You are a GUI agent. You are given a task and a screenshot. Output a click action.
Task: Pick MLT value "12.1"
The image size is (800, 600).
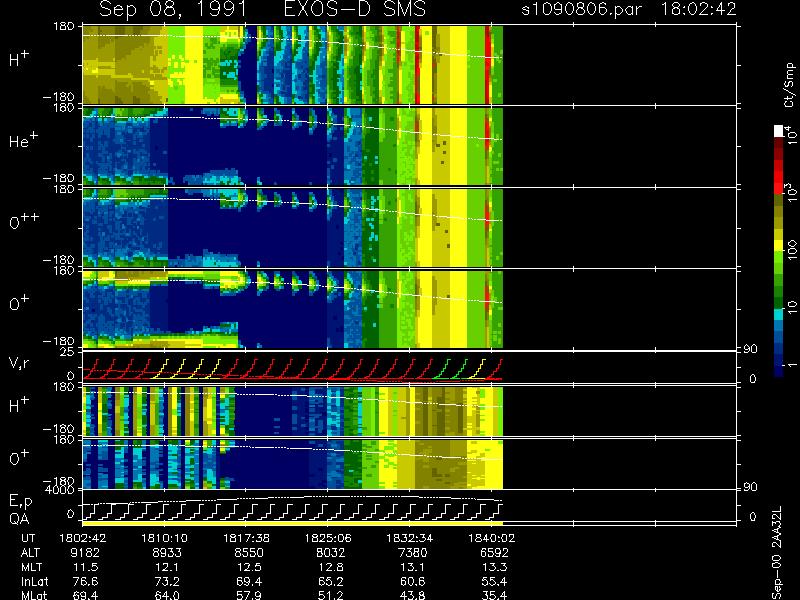pyautogui.click(x=168, y=567)
